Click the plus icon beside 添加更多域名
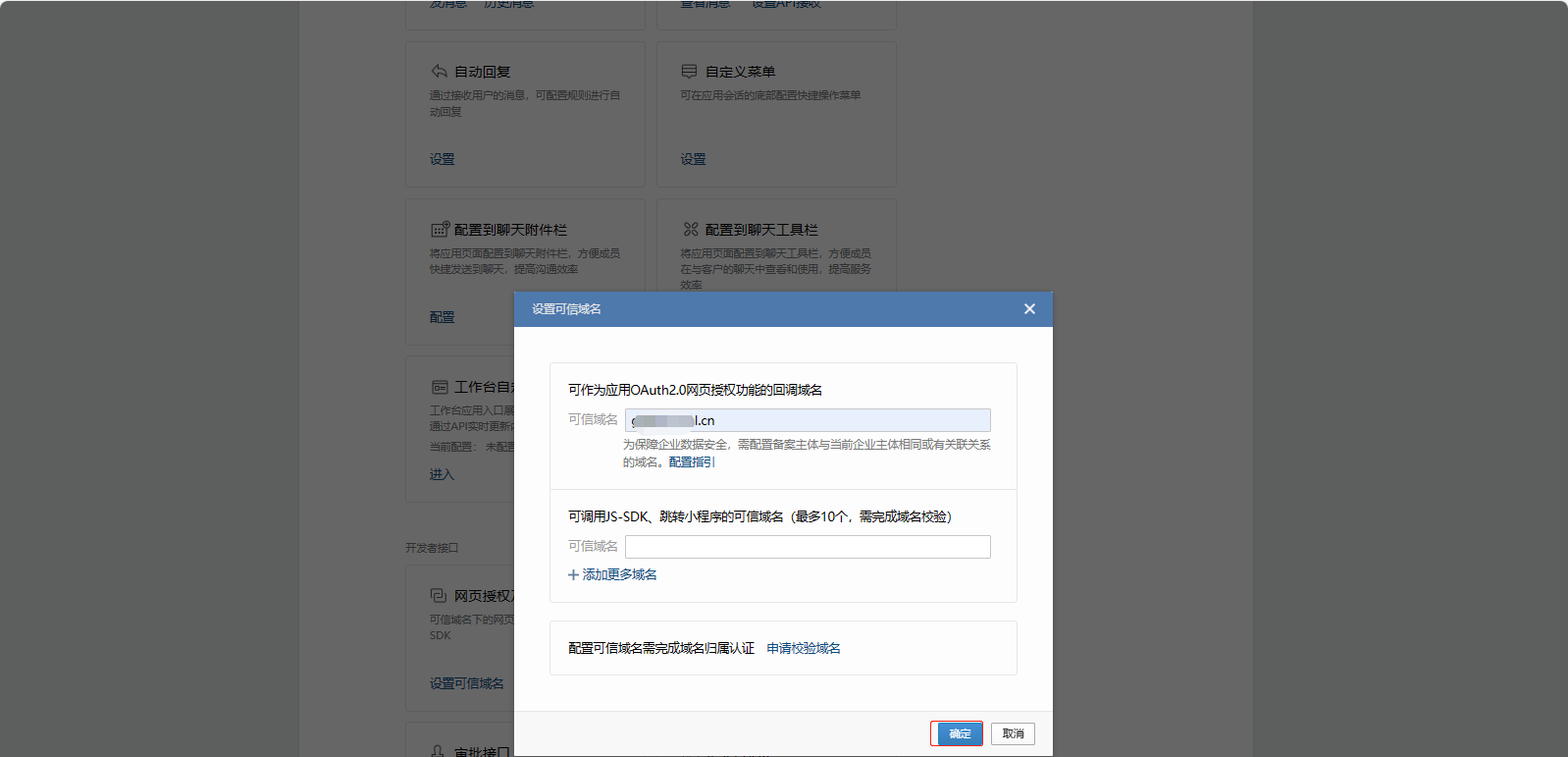 click(x=573, y=575)
